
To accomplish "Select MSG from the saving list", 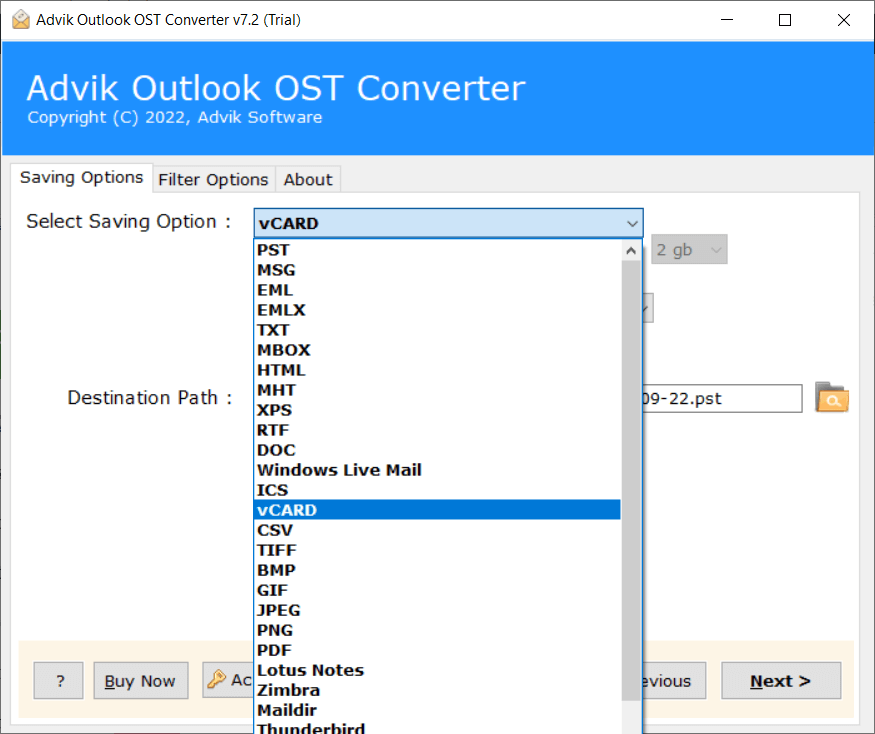I will (x=438, y=270).
